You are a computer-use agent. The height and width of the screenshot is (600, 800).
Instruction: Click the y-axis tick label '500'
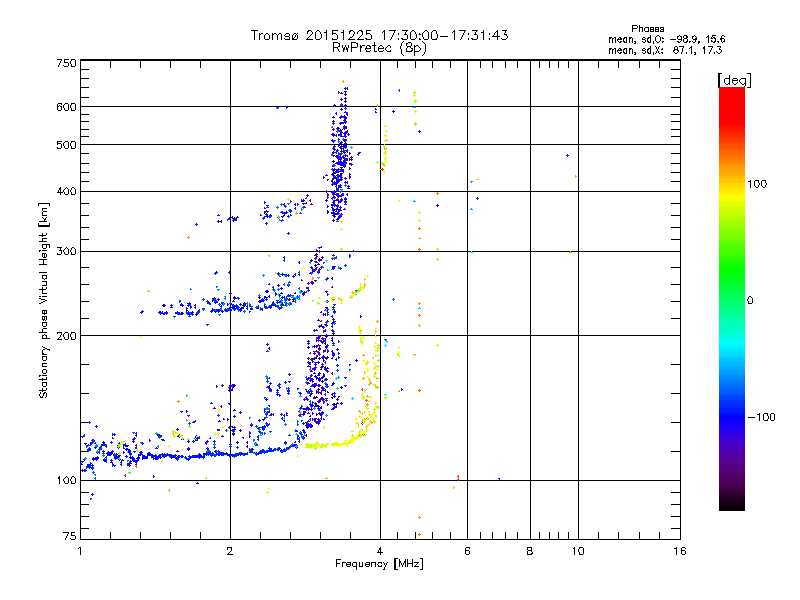point(66,145)
